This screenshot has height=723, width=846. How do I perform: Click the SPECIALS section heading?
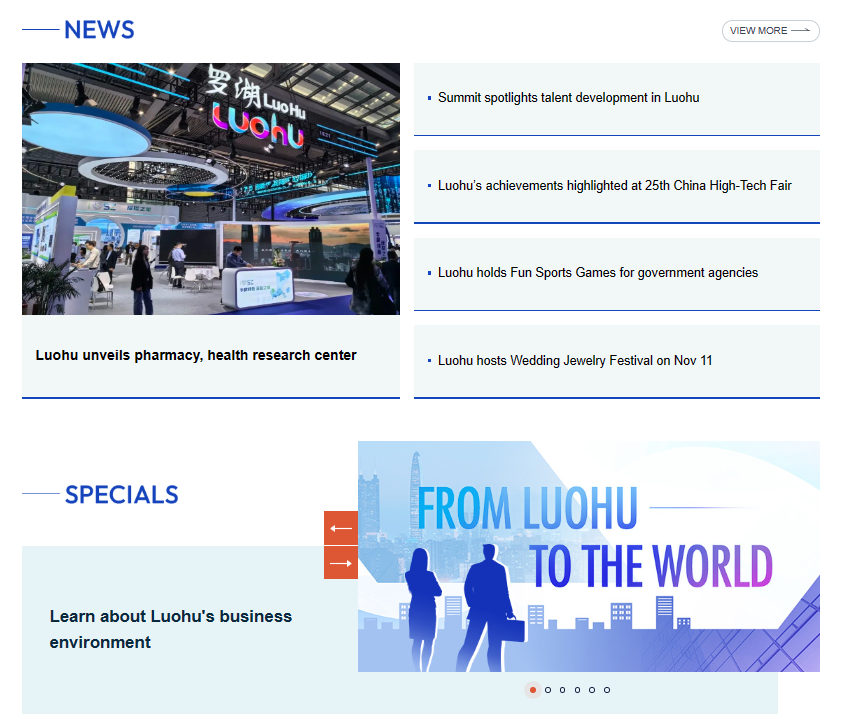[121, 494]
